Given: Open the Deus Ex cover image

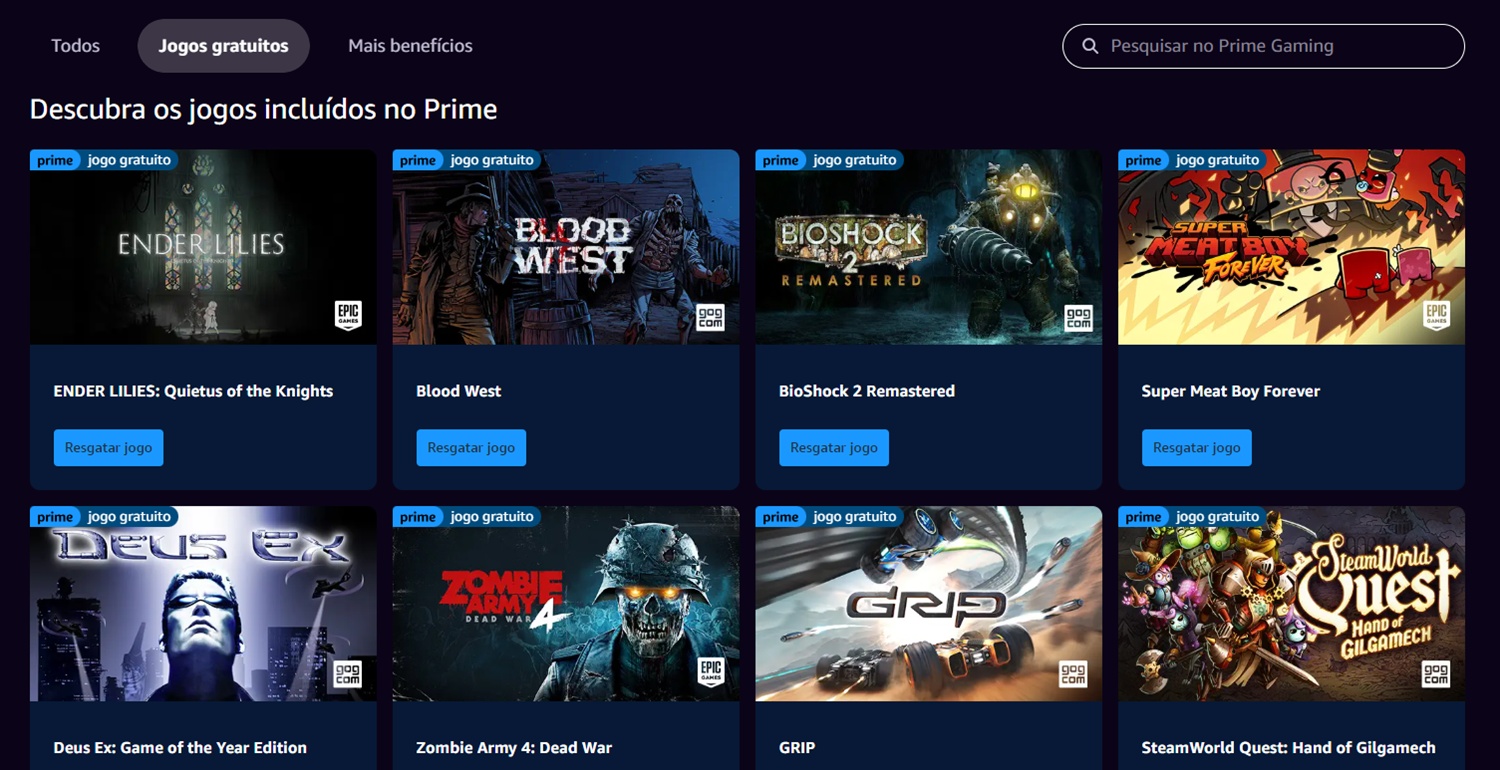Looking at the screenshot, I should 203,603.
